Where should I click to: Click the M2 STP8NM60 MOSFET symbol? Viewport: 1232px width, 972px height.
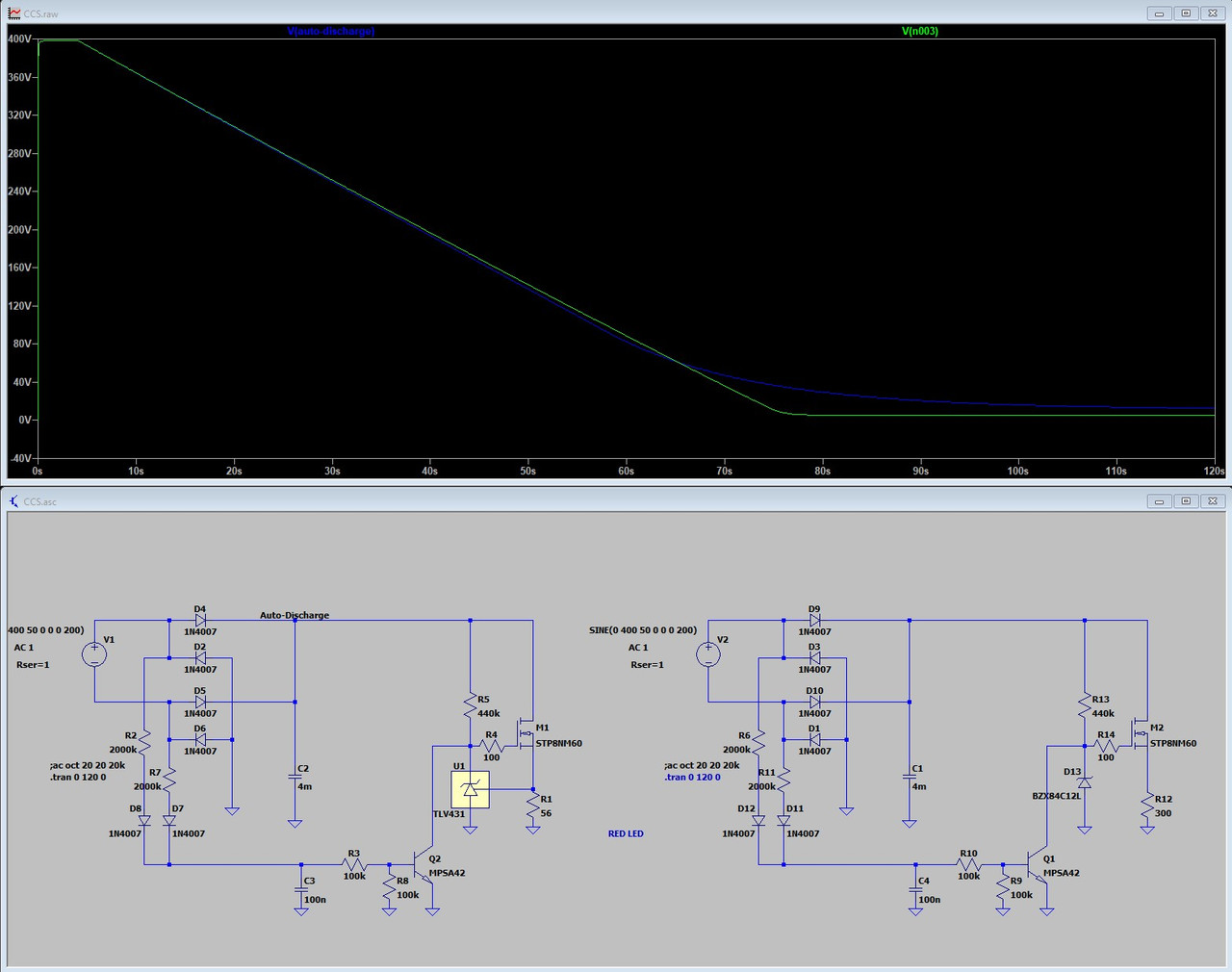pos(1141,733)
